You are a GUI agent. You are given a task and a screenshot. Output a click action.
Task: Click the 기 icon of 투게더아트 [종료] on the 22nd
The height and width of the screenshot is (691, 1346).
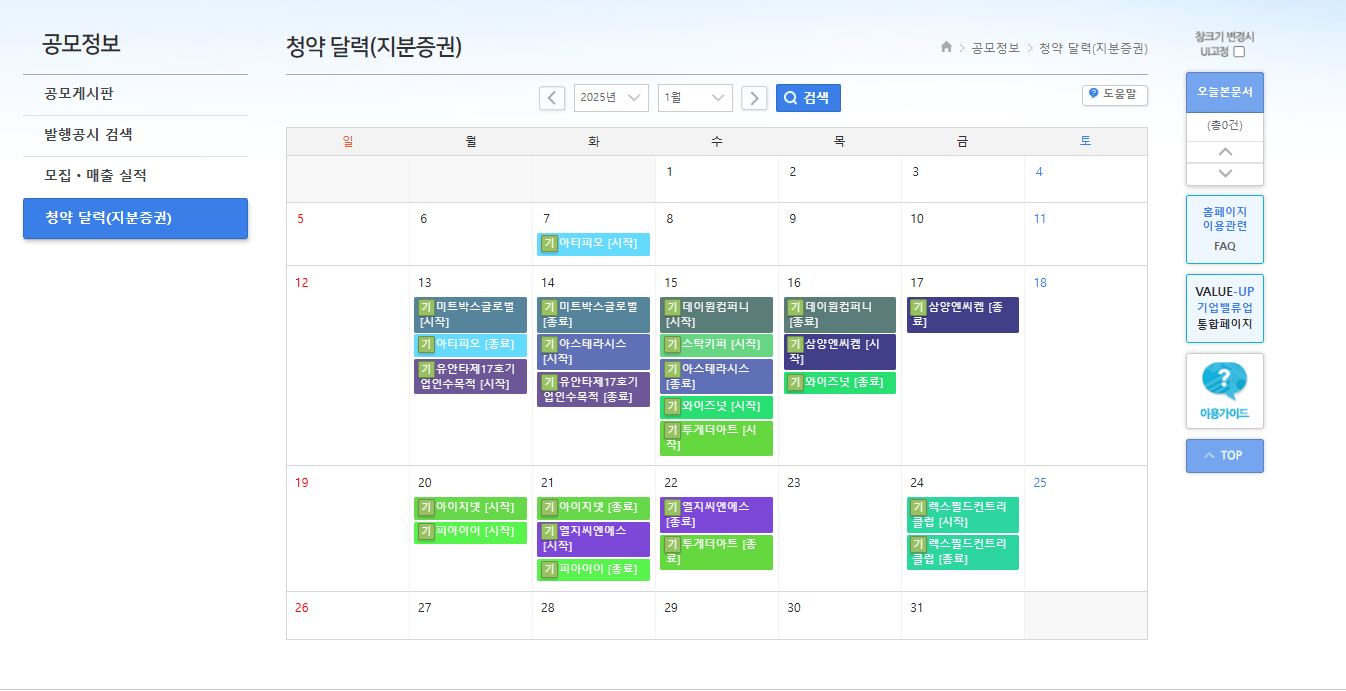click(672, 545)
